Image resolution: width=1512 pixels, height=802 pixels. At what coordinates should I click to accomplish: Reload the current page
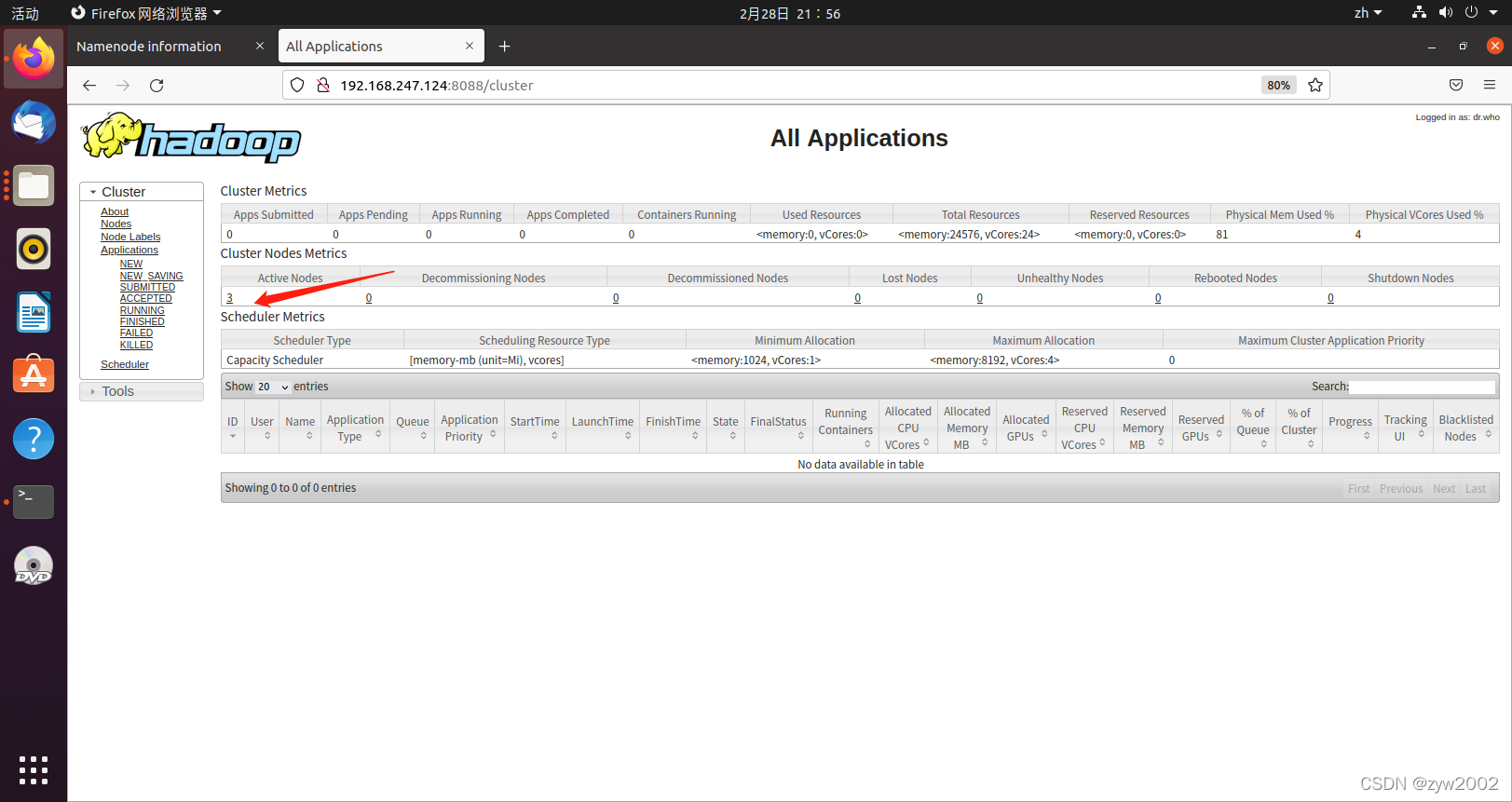[x=157, y=85]
